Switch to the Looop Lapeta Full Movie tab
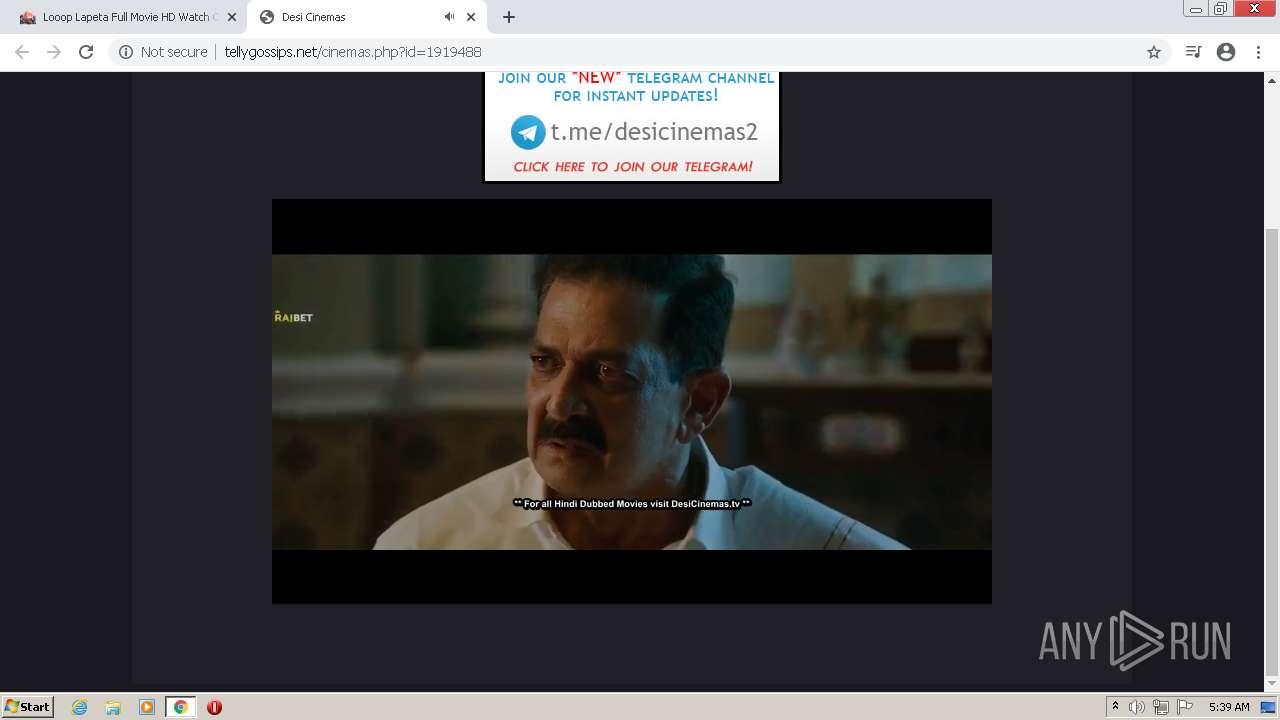The width and height of the screenshot is (1280, 720). point(126,17)
